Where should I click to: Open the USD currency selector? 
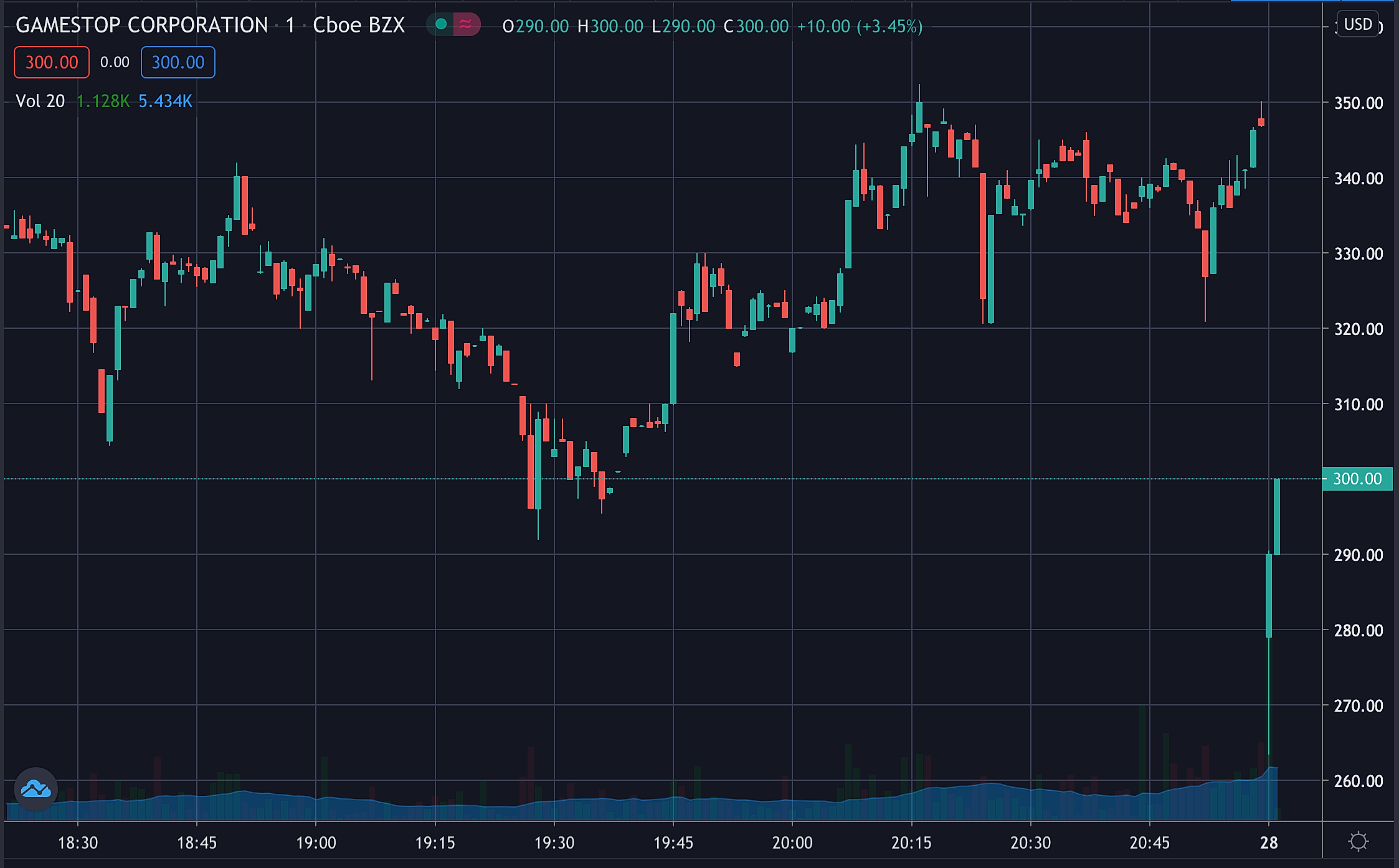click(1358, 25)
